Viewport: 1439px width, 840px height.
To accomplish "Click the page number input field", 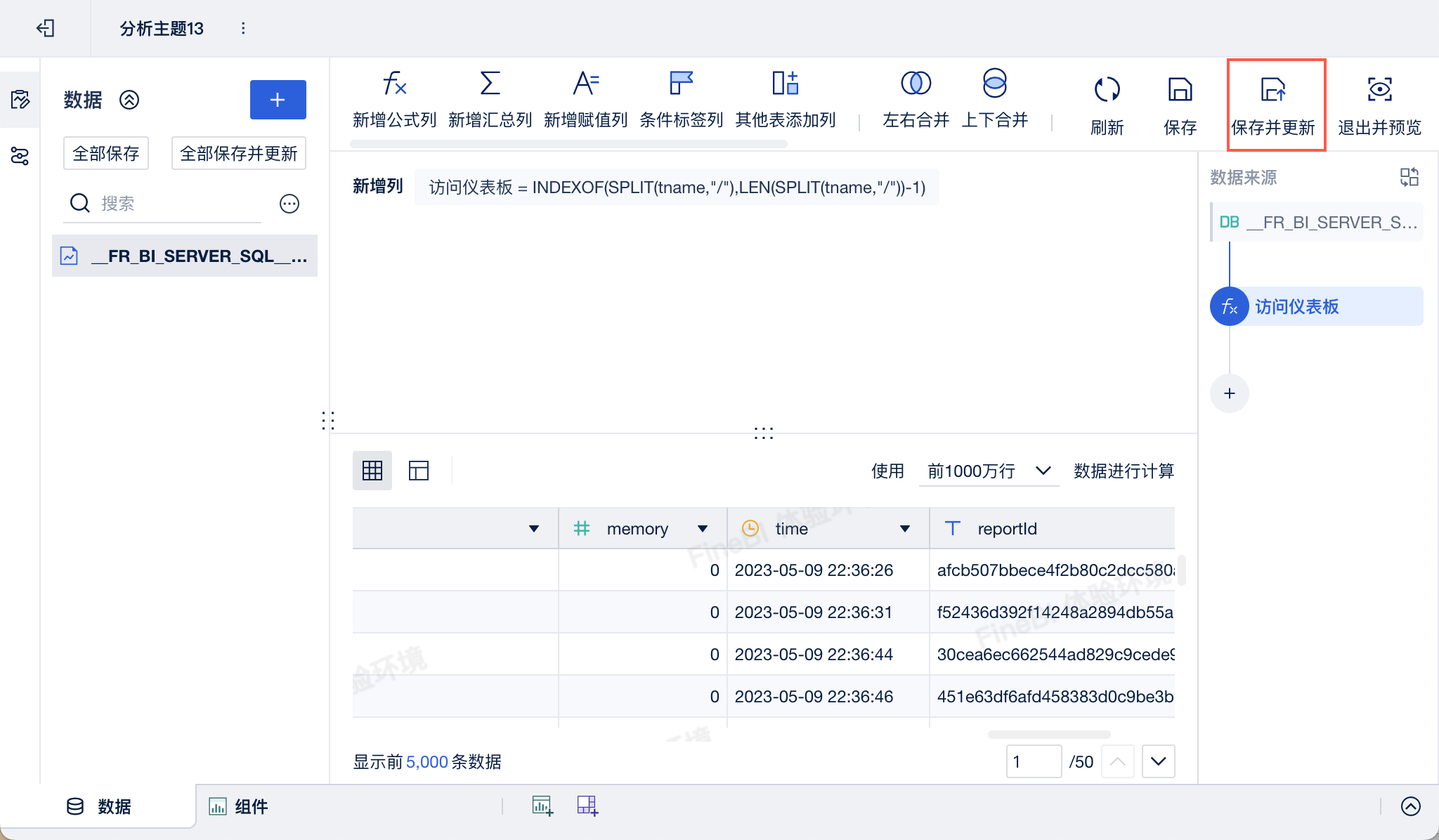I will point(1033,762).
